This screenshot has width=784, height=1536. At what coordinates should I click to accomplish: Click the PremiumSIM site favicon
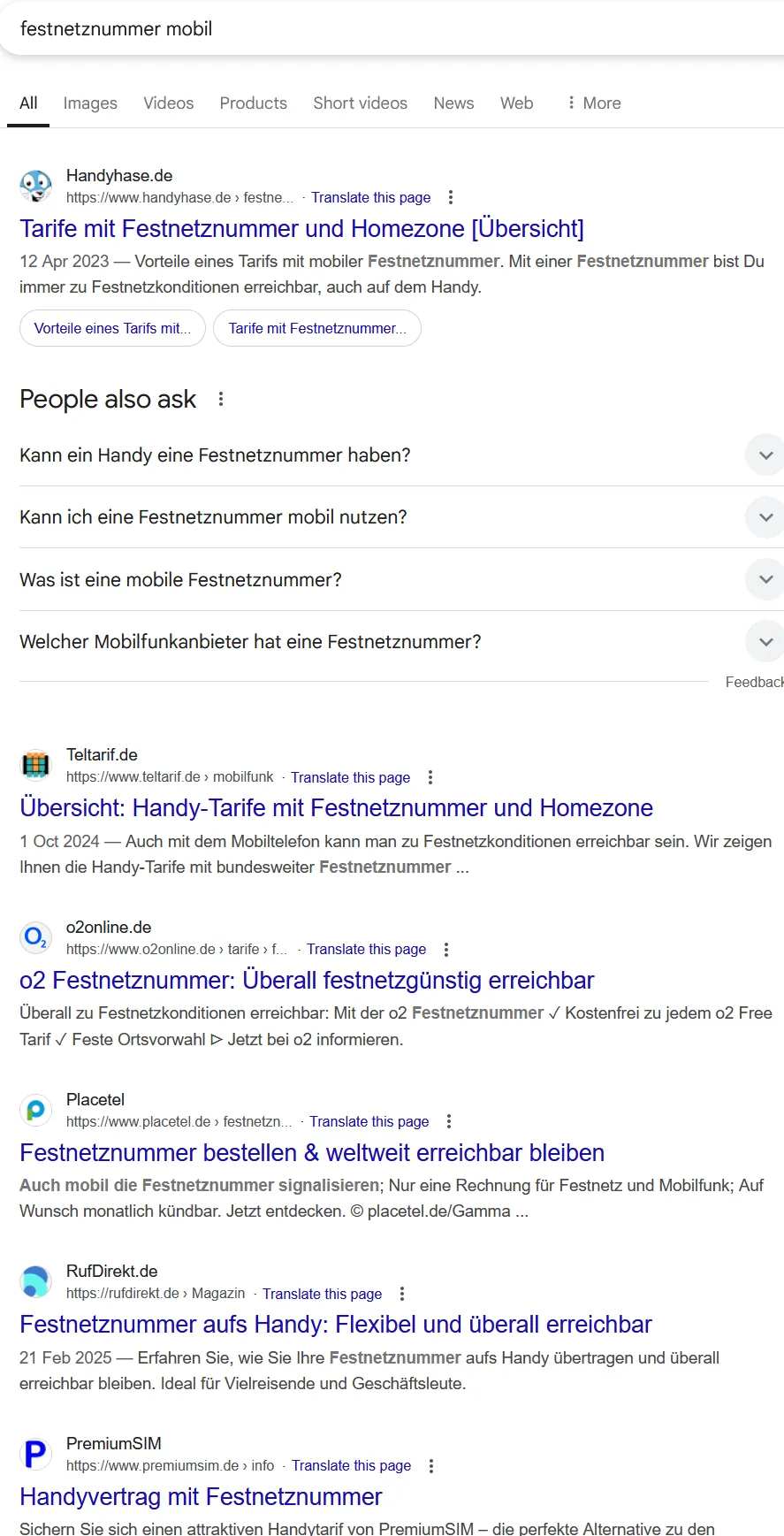click(35, 1454)
